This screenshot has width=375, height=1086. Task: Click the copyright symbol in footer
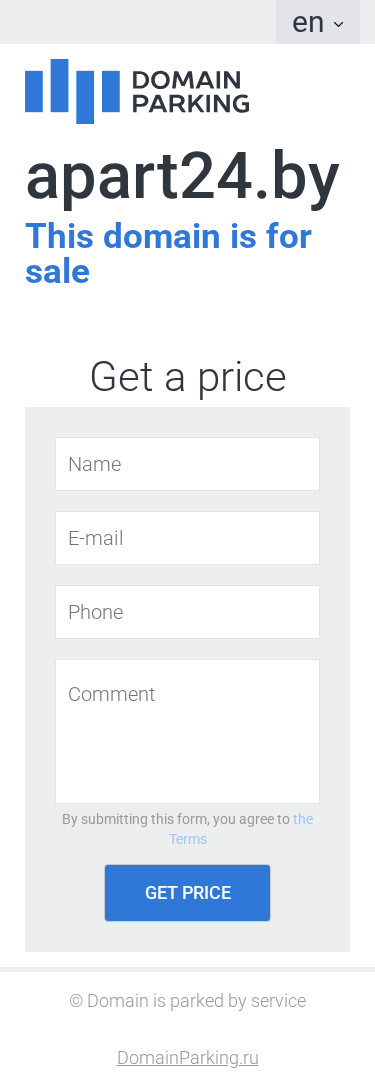pos(76,1002)
